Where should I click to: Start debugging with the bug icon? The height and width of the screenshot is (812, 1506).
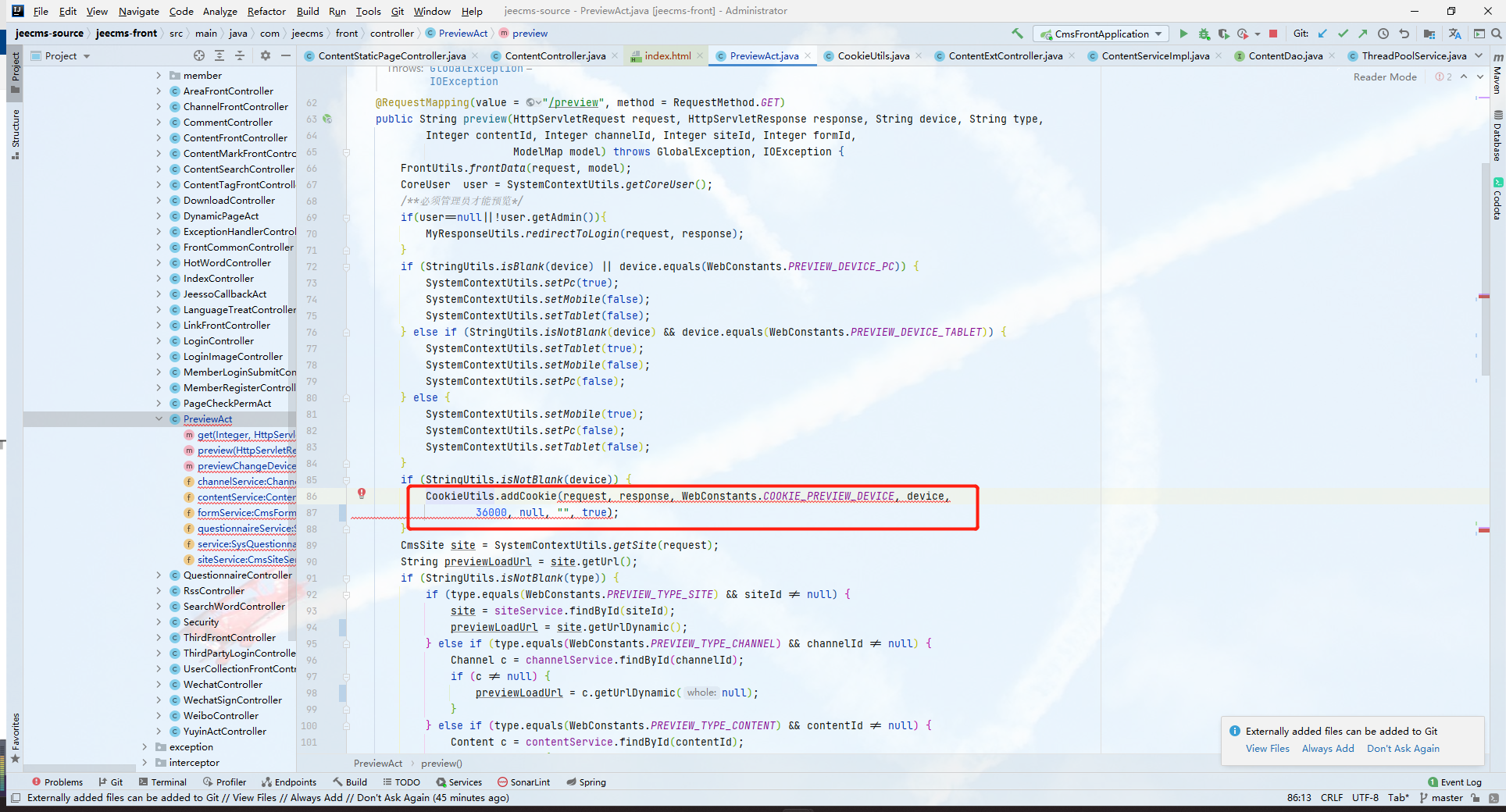pyautogui.click(x=1204, y=34)
